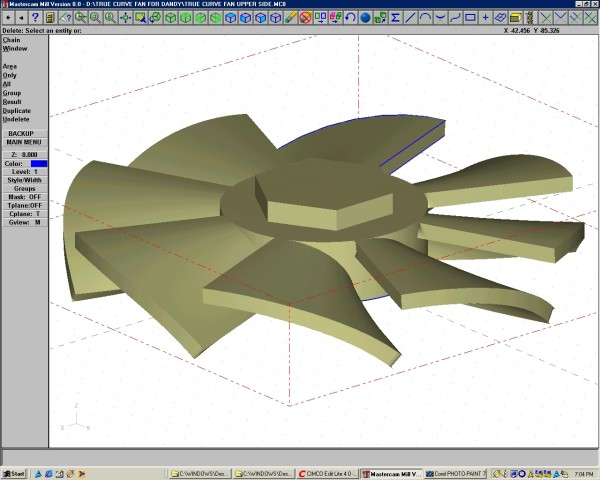The width and height of the screenshot is (600, 480).
Task: Click the straight line creation icon
Action: point(410,17)
